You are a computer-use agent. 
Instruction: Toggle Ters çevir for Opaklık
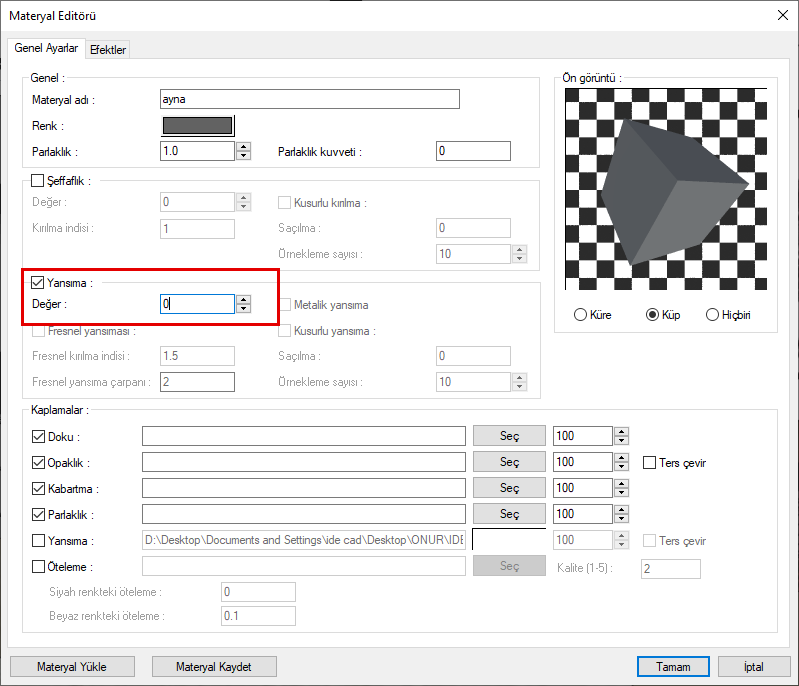pos(650,463)
